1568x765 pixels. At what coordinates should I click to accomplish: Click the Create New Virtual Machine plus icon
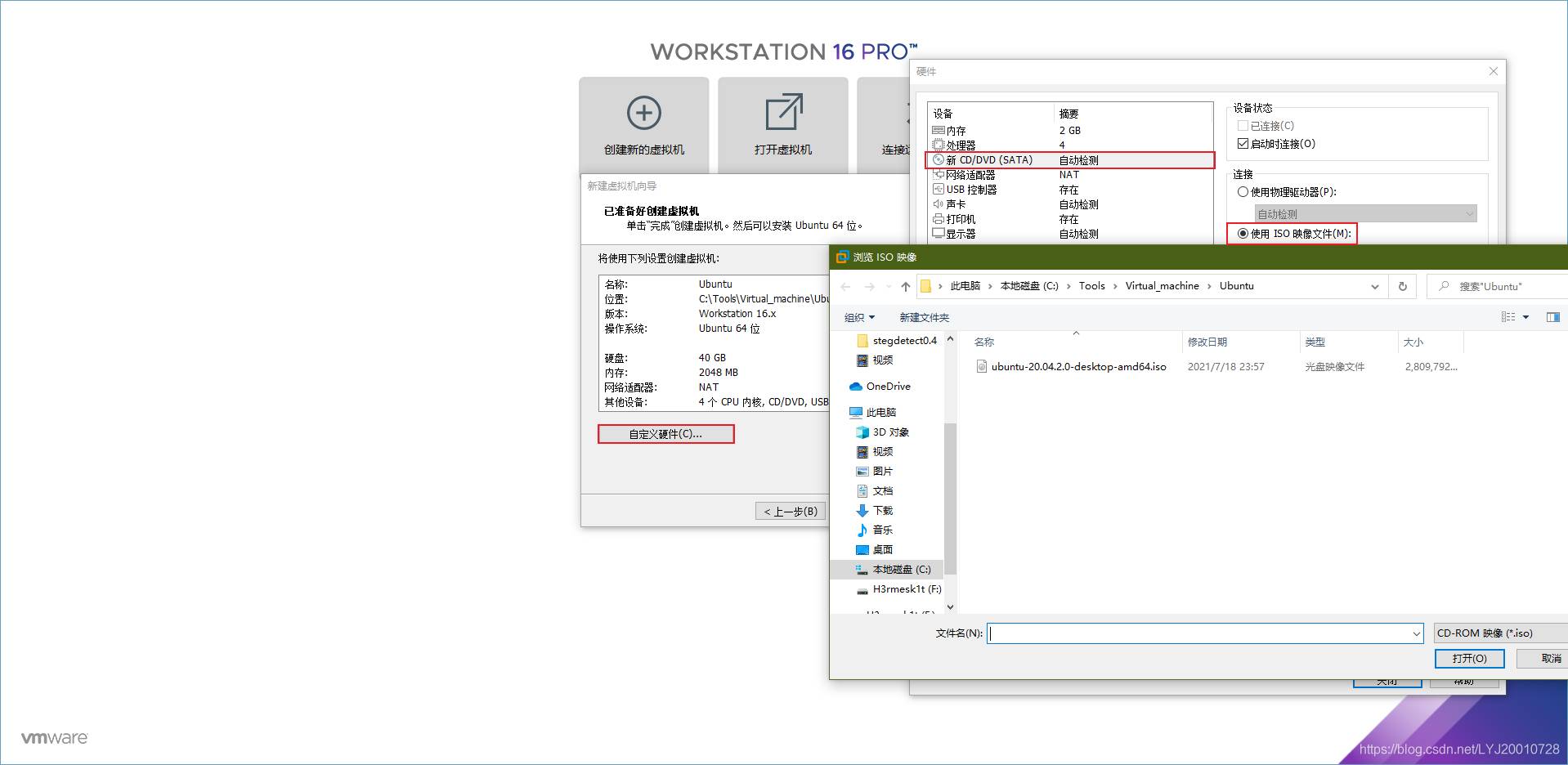tap(643, 113)
